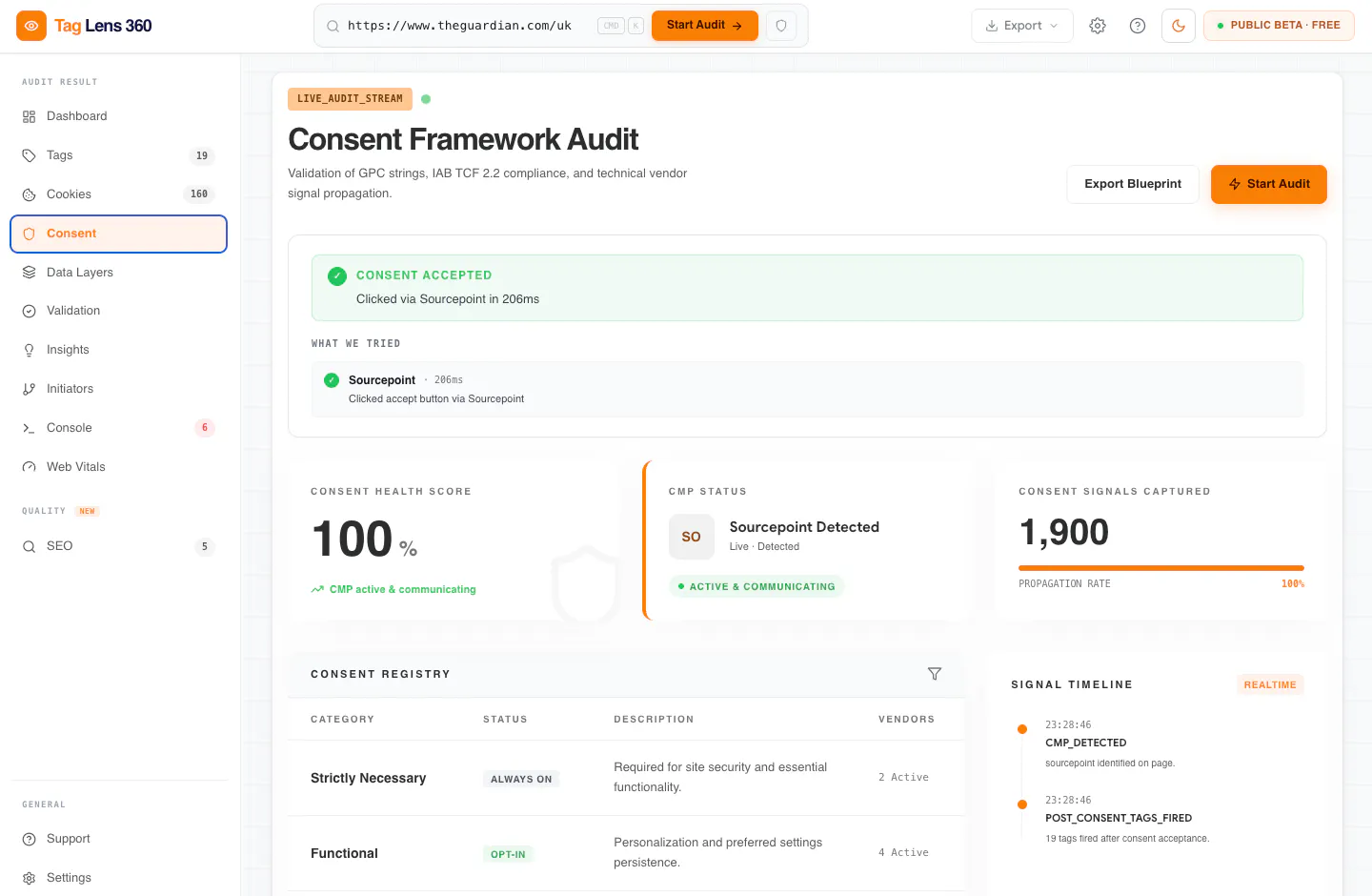
Task: Click the Cookies icon in sidebar
Action: coord(29,194)
